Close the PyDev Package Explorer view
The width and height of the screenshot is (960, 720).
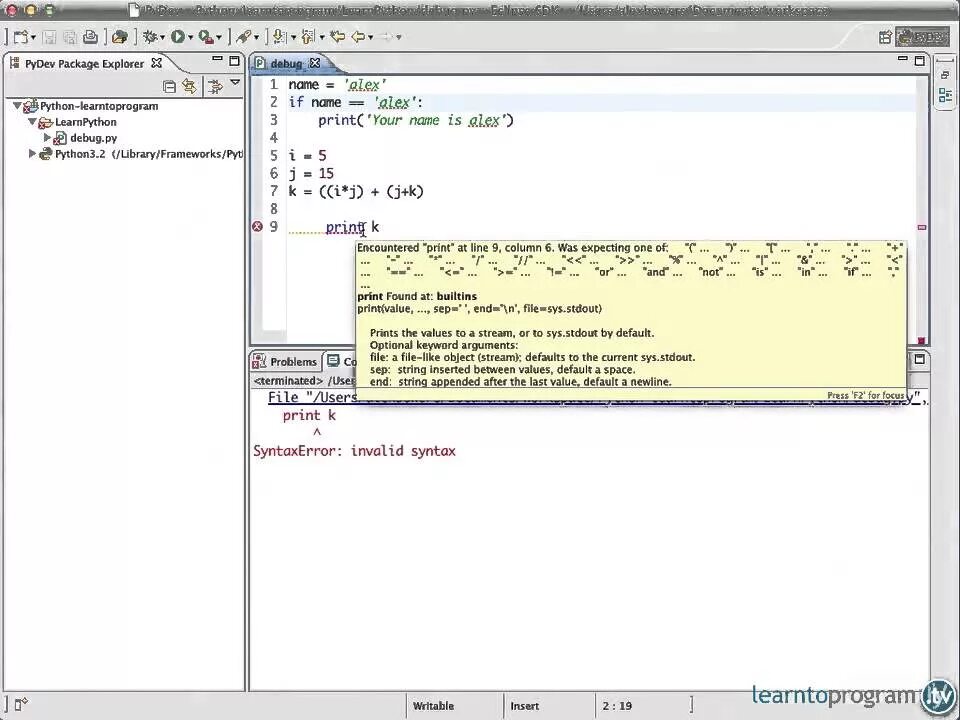pyautogui.click(x=157, y=63)
